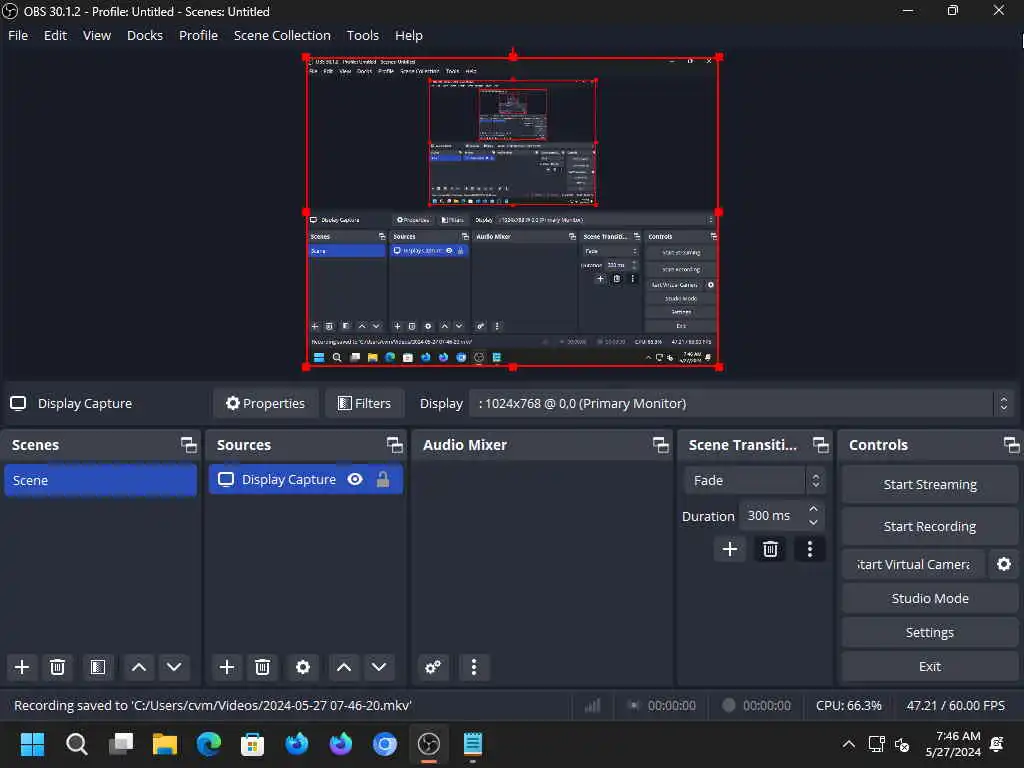Open the clock showing 7:46 AM
Screen dimensions: 1024x768
[x=953, y=744]
